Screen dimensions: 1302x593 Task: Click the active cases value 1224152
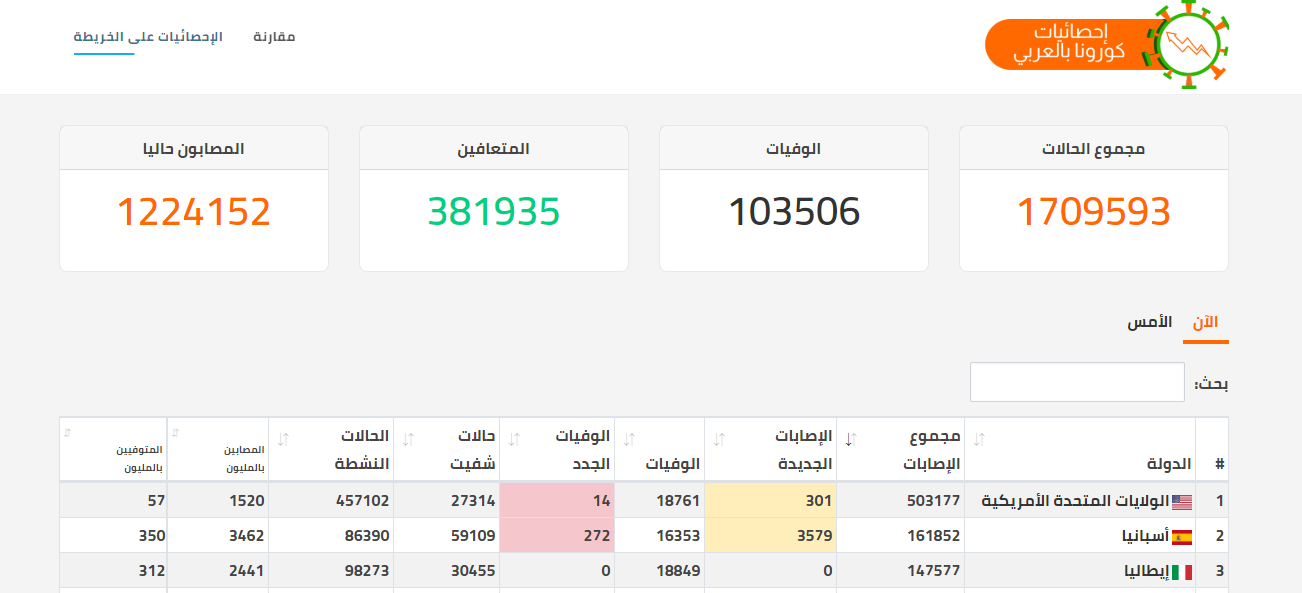194,212
